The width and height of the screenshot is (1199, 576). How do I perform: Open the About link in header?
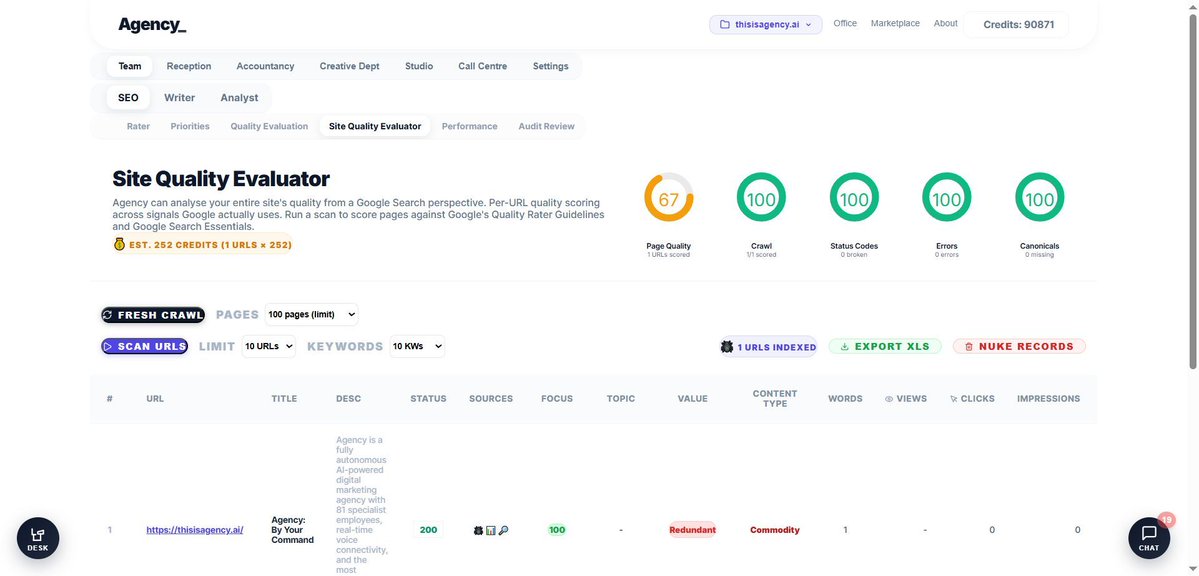(x=946, y=24)
